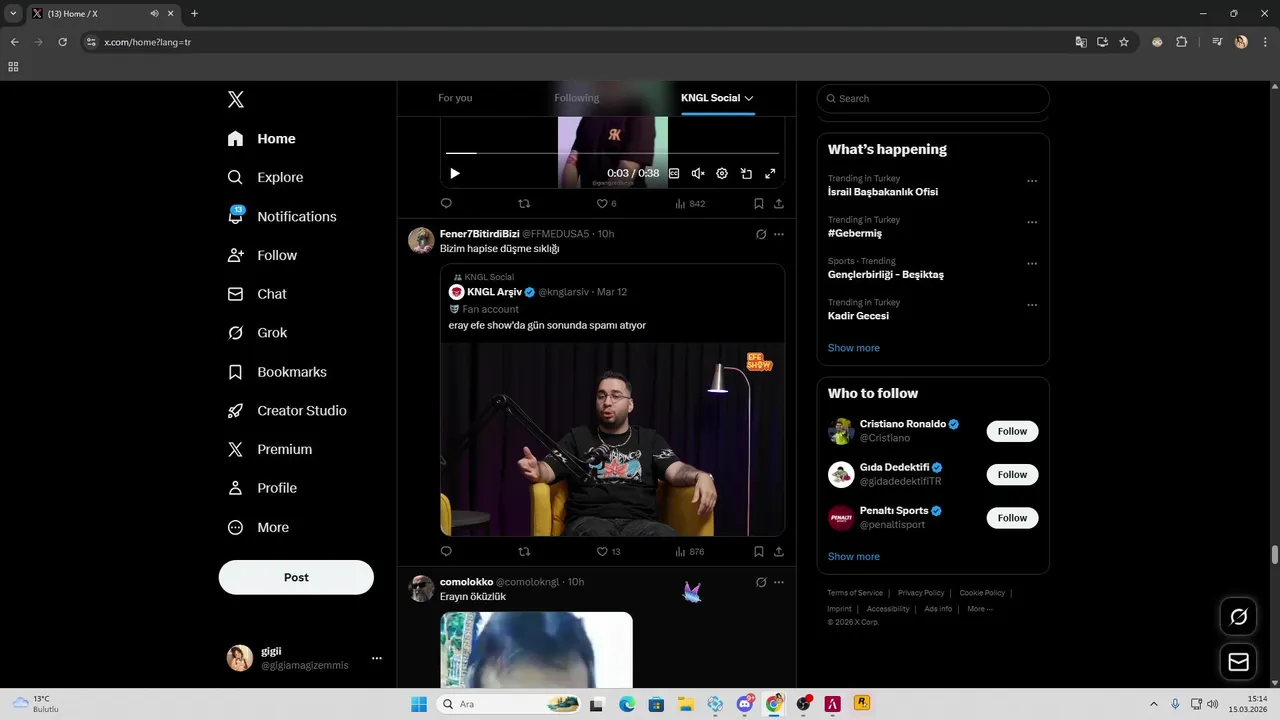Open options for Kadir Gecesi trend
This screenshot has width=1280, height=720.
(x=1032, y=305)
